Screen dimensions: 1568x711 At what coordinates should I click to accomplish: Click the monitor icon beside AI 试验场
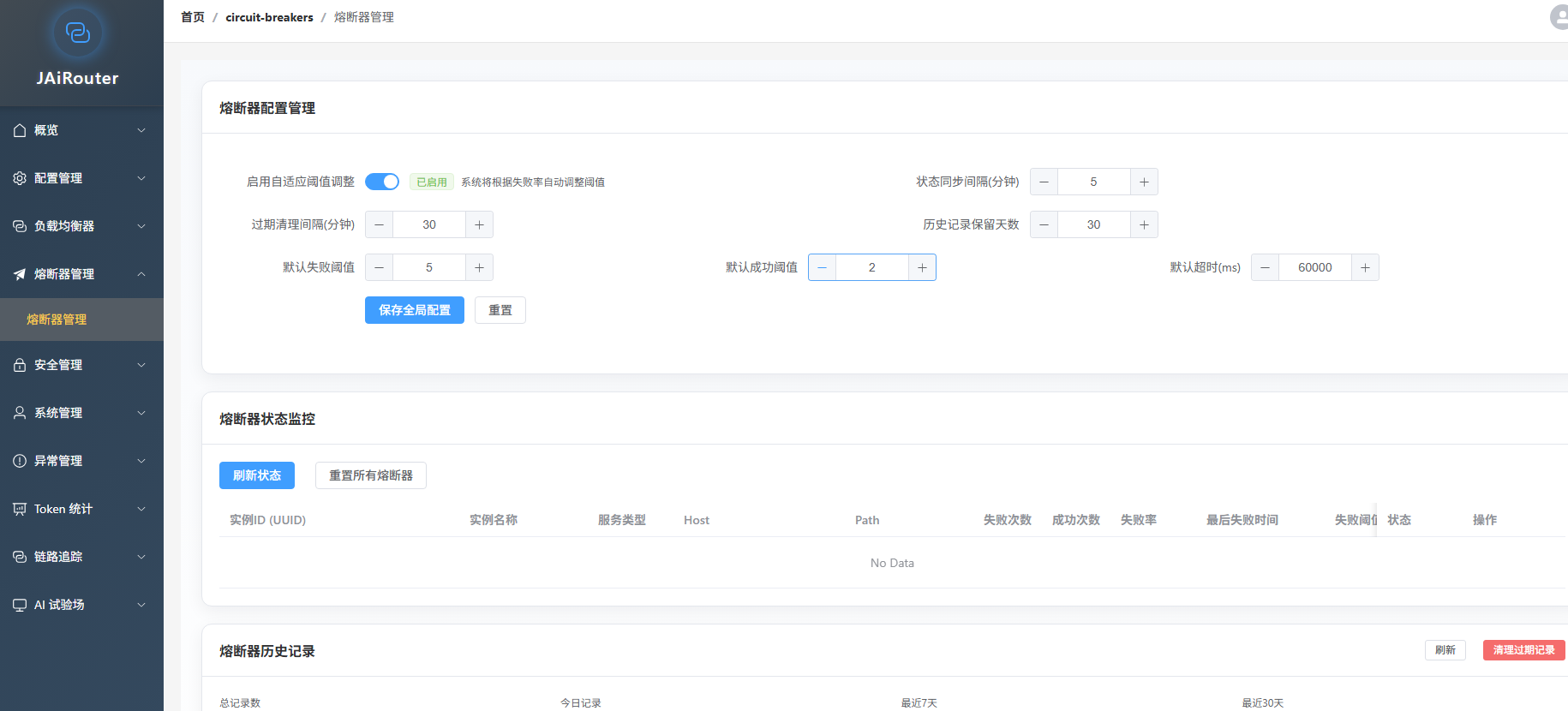coord(20,605)
